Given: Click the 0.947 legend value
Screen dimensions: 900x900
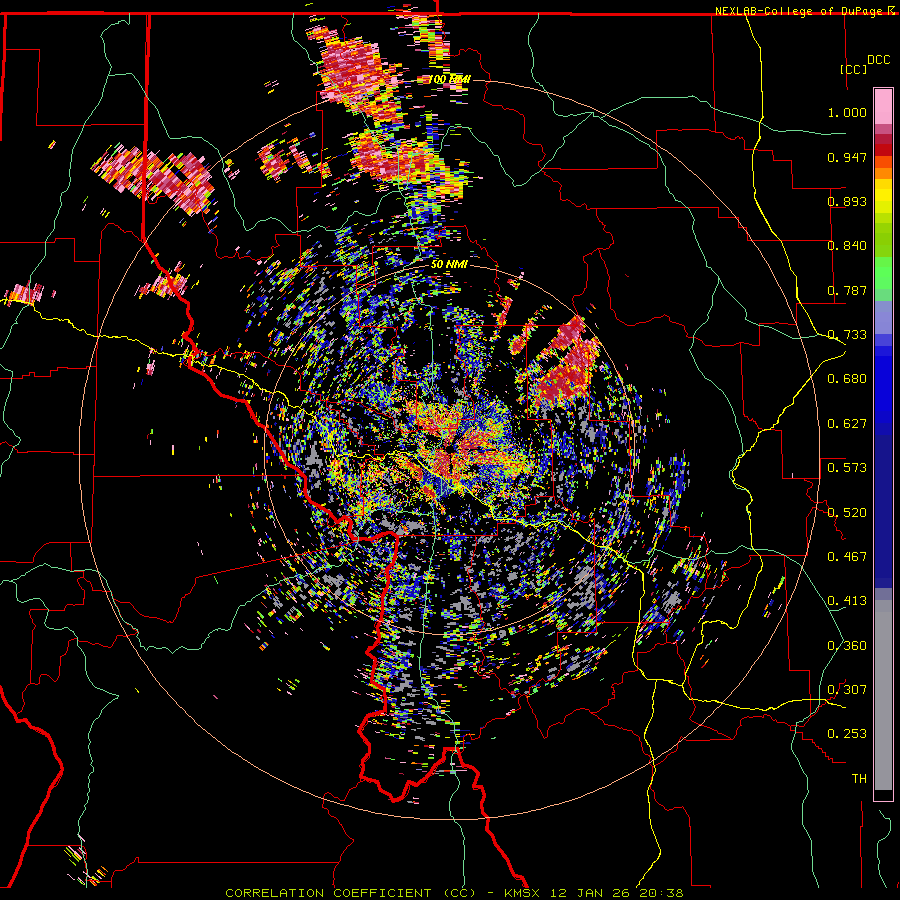Looking at the screenshot, I should (x=847, y=157).
